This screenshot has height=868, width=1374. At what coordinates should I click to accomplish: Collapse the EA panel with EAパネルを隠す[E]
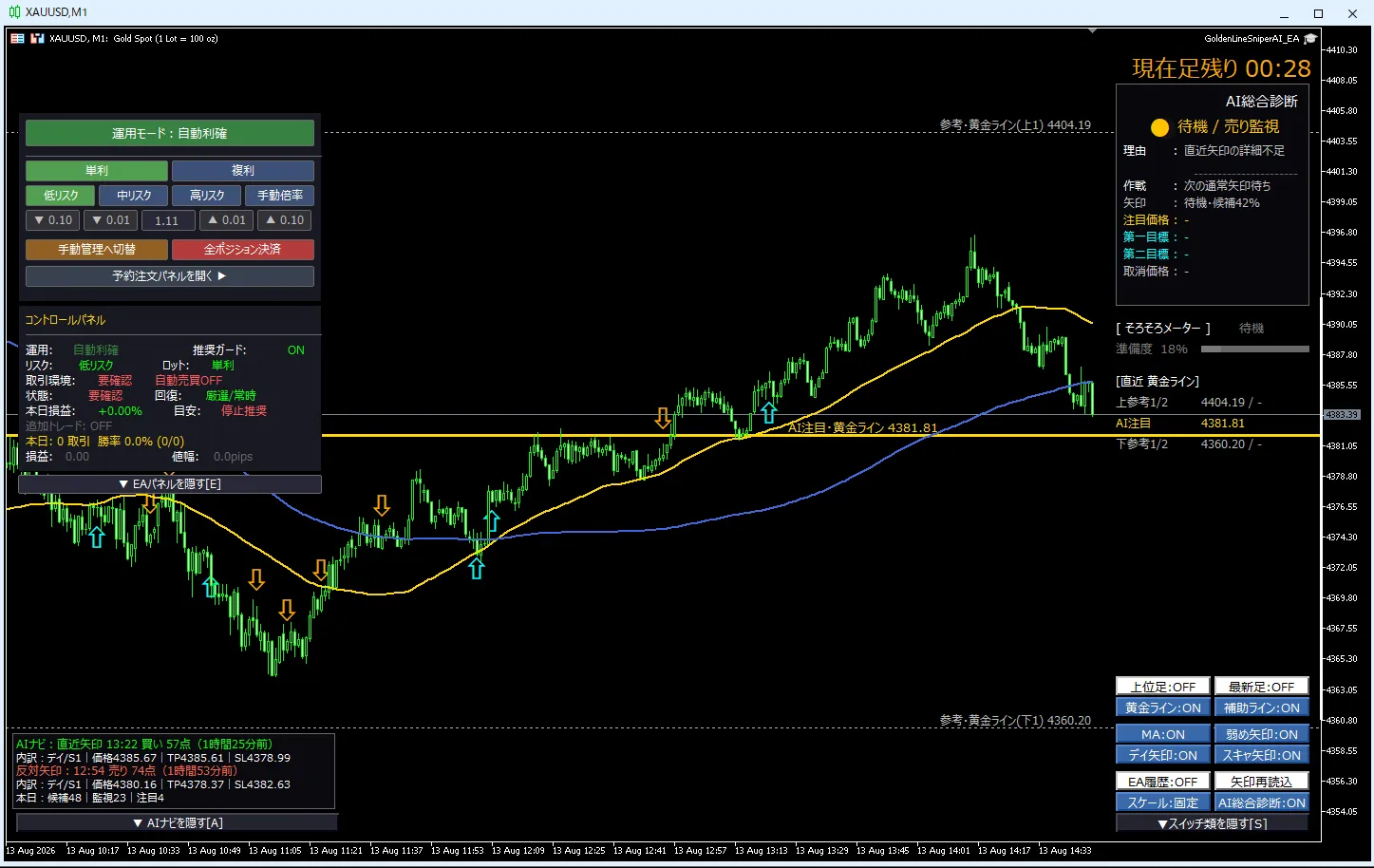click(170, 484)
